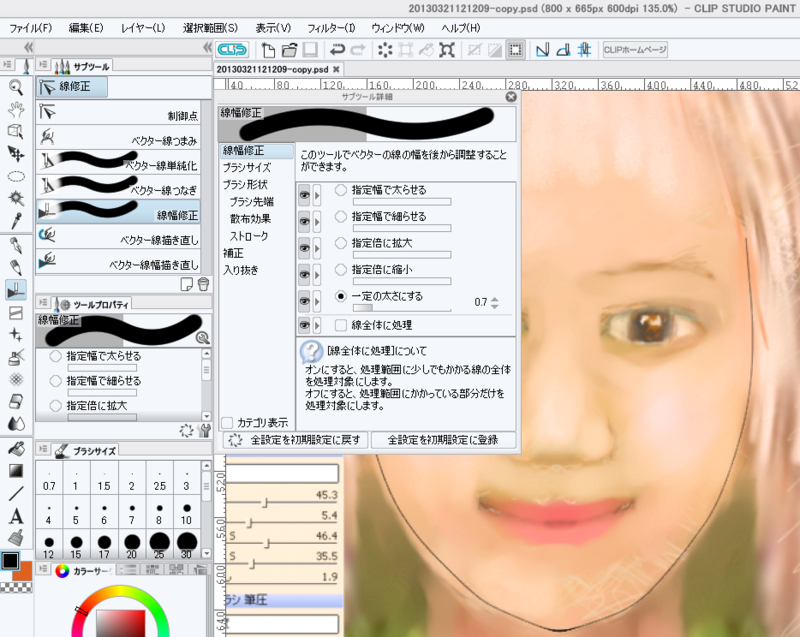
Task: Create a new file from toolbar
Action: click(268, 50)
